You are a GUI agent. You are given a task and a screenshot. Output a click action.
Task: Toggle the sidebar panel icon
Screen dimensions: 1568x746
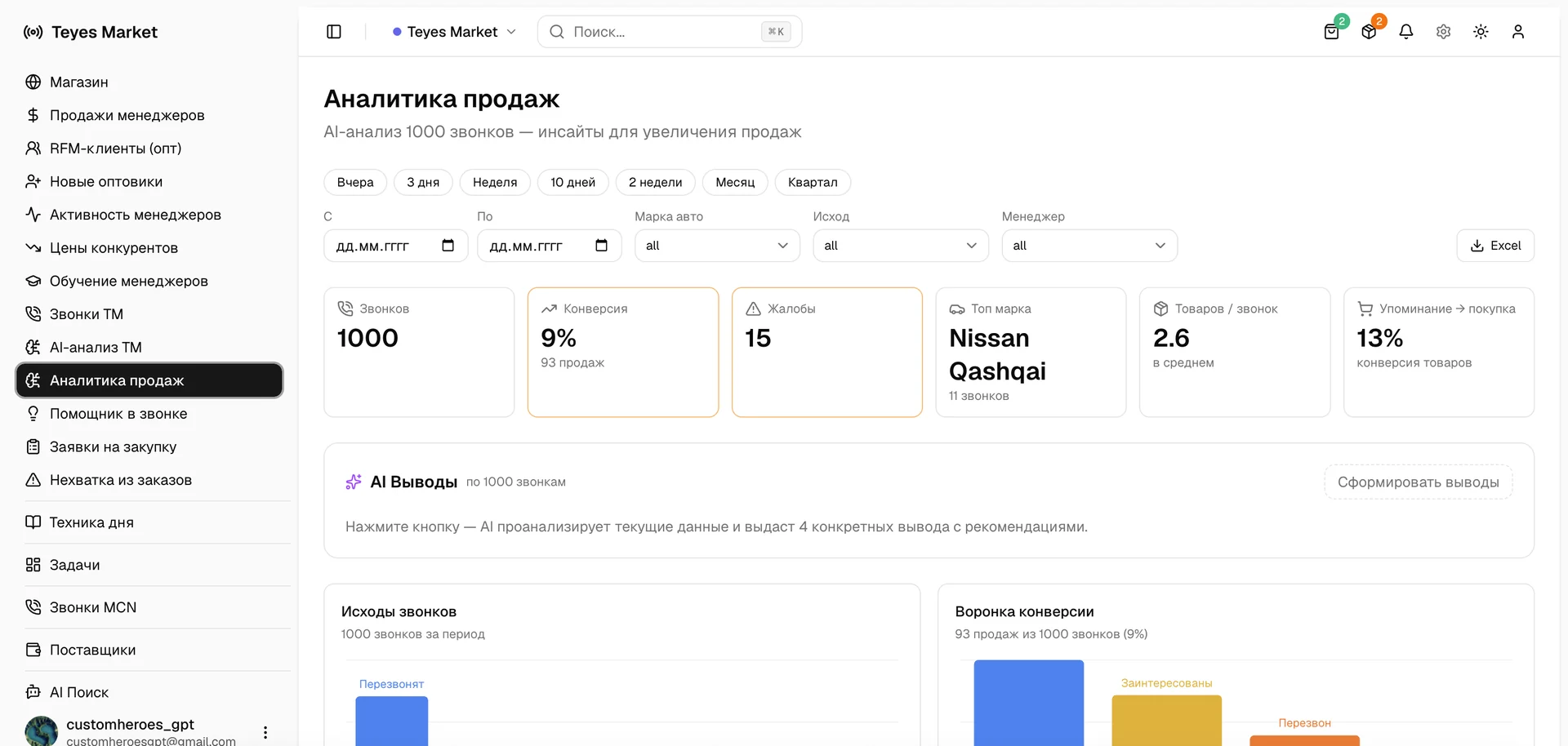tap(333, 32)
